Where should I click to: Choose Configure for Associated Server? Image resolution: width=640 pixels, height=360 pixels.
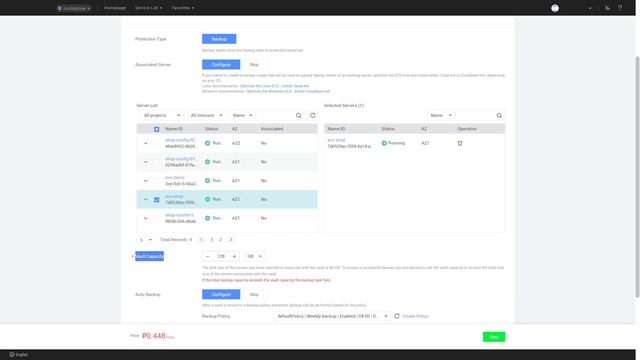coord(221,64)
